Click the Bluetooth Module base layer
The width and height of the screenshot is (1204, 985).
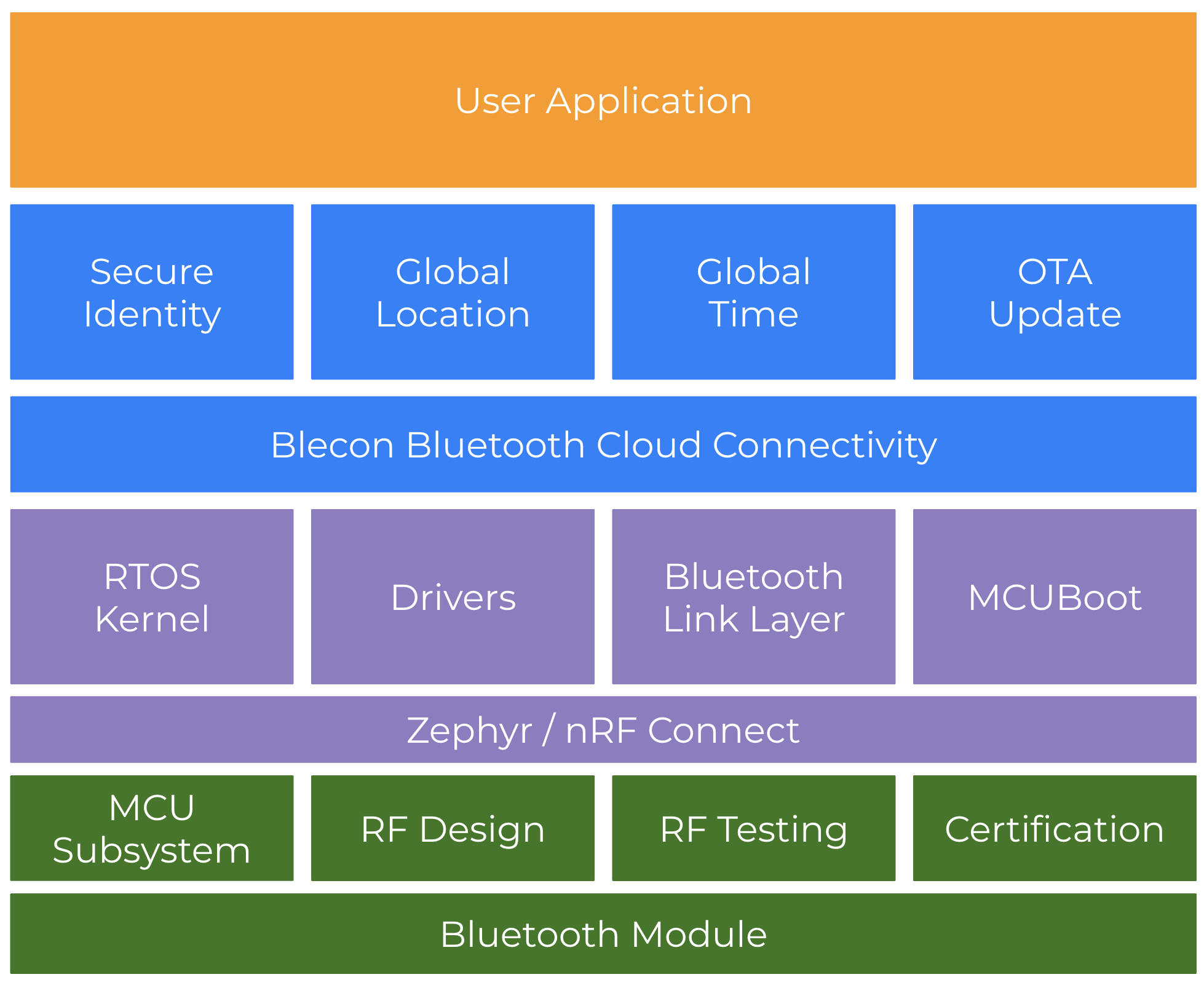click(602, 949)
